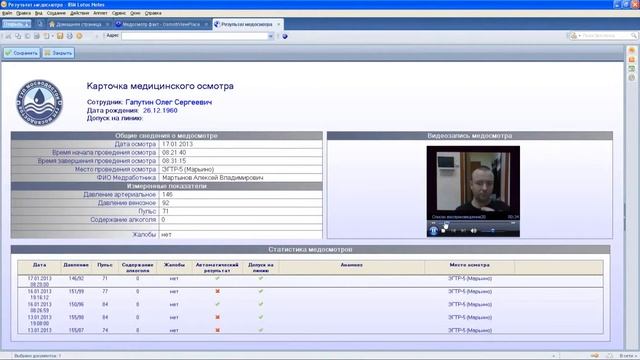Image resolution: width=640 pixels, height=360 pixels.
Task: Click the video preview of the employee
Action: point(473,182)
